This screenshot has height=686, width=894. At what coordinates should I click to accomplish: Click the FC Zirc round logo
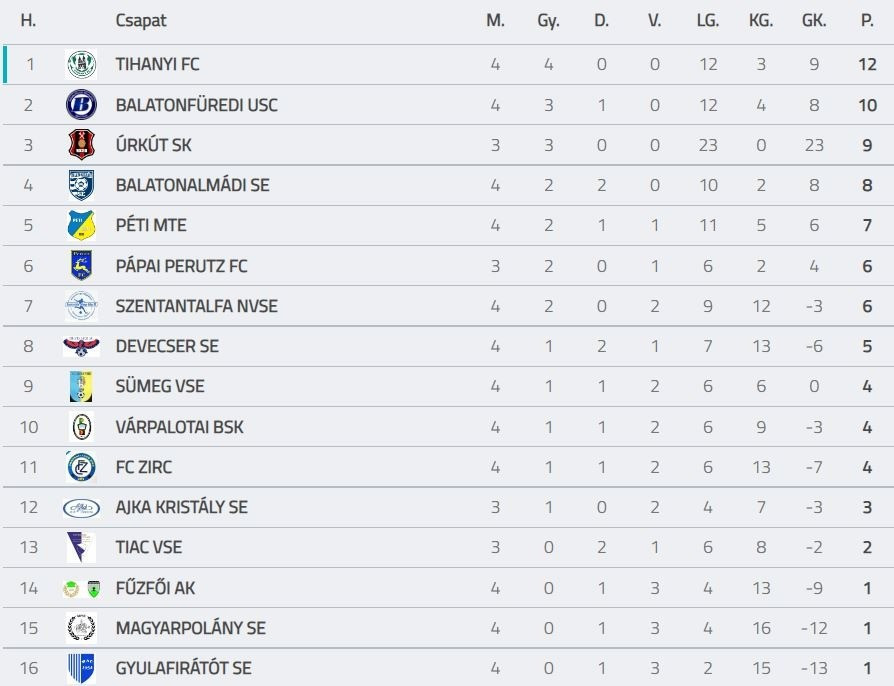81,467
